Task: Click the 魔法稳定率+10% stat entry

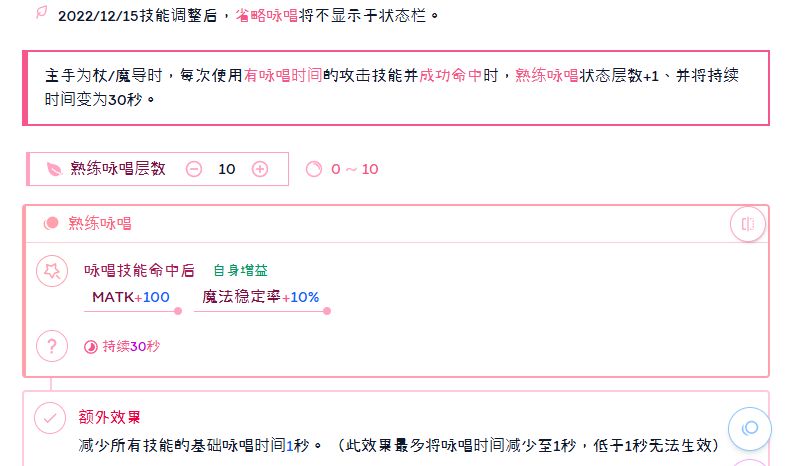Action: coord(261,297)
